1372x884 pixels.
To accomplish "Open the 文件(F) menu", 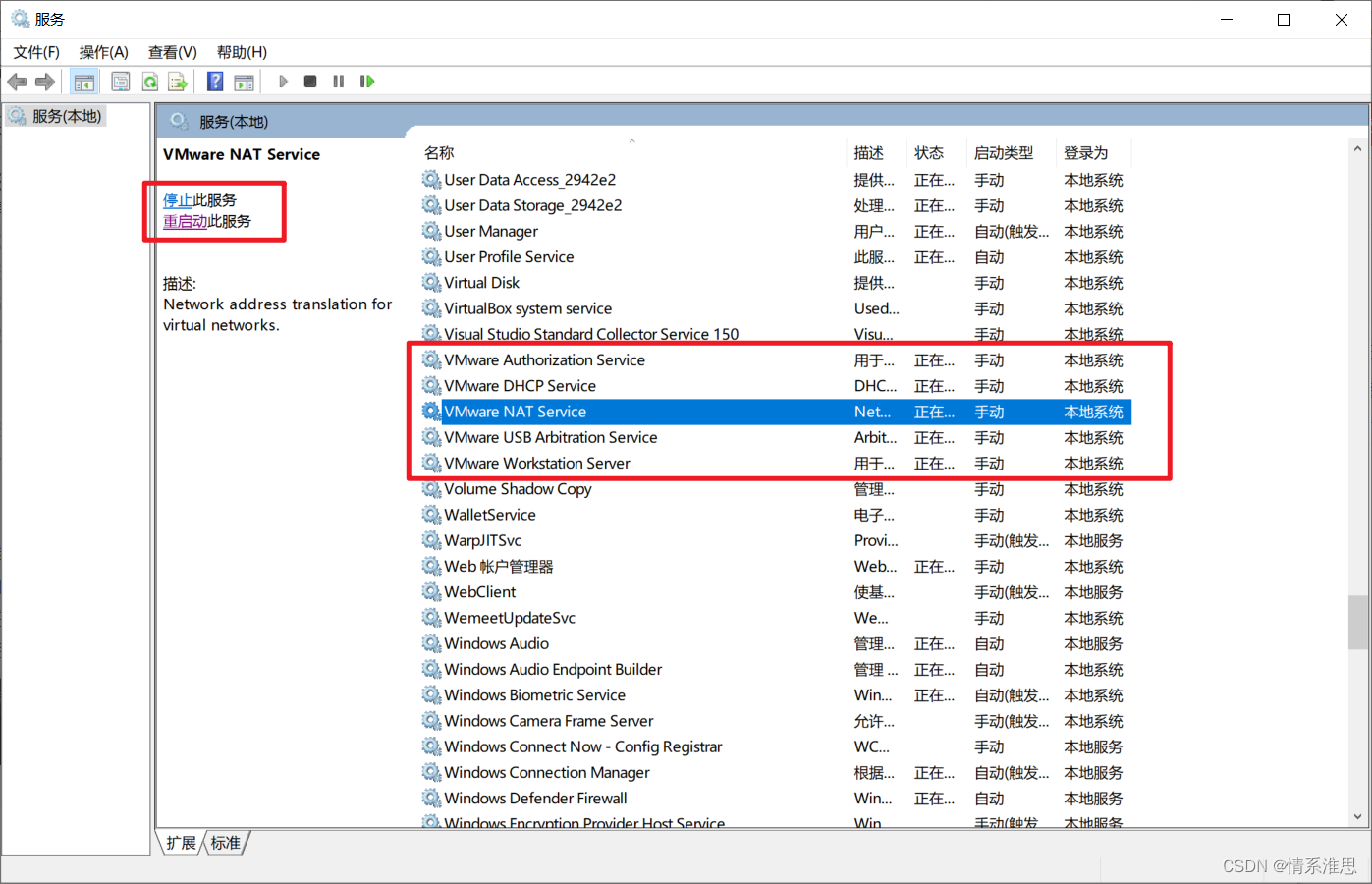I will [36, 52].
